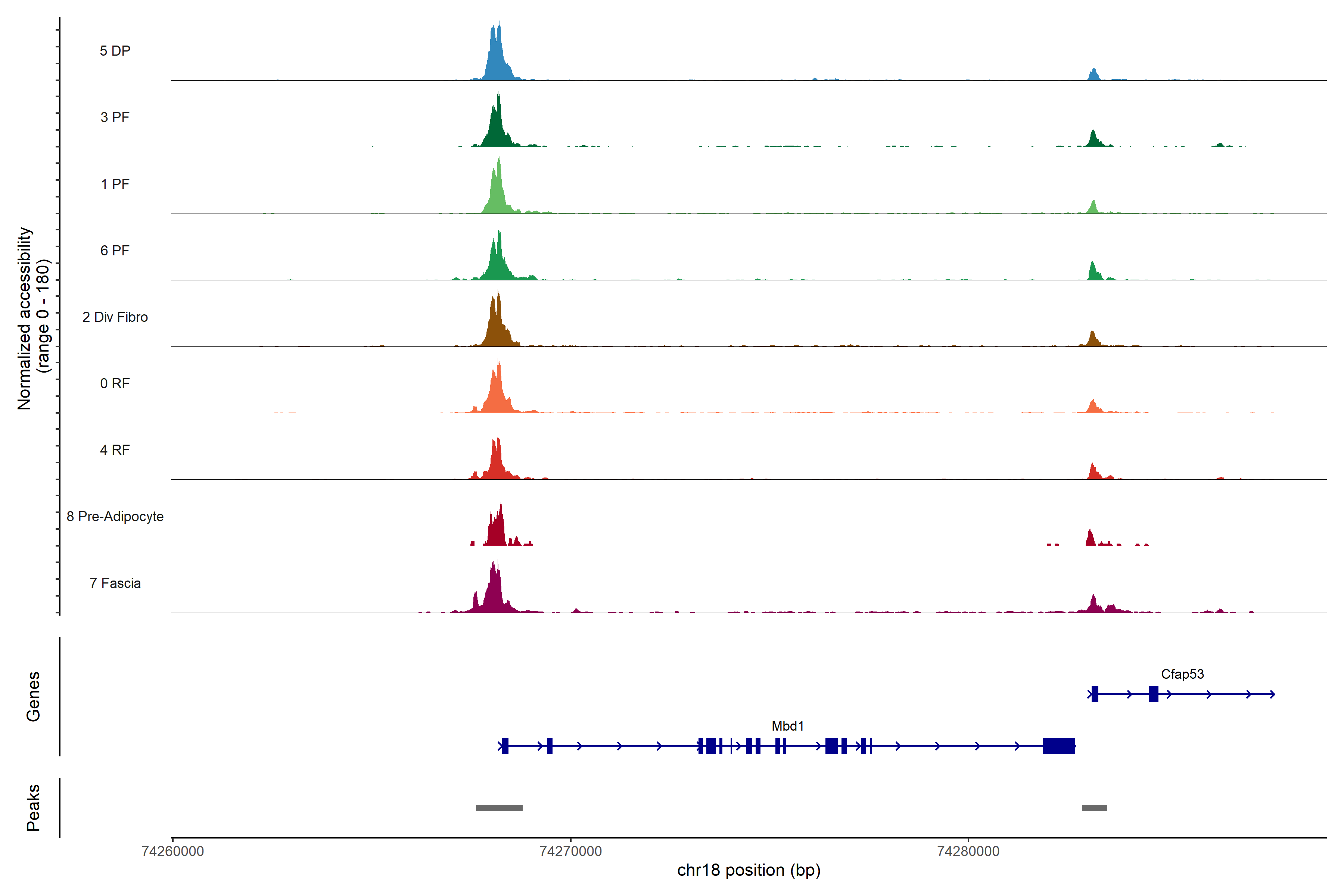The width and height of the screenshot is (1344, 896).
Task: Click the orange 0 RF main peak
Action: [496, 394]
